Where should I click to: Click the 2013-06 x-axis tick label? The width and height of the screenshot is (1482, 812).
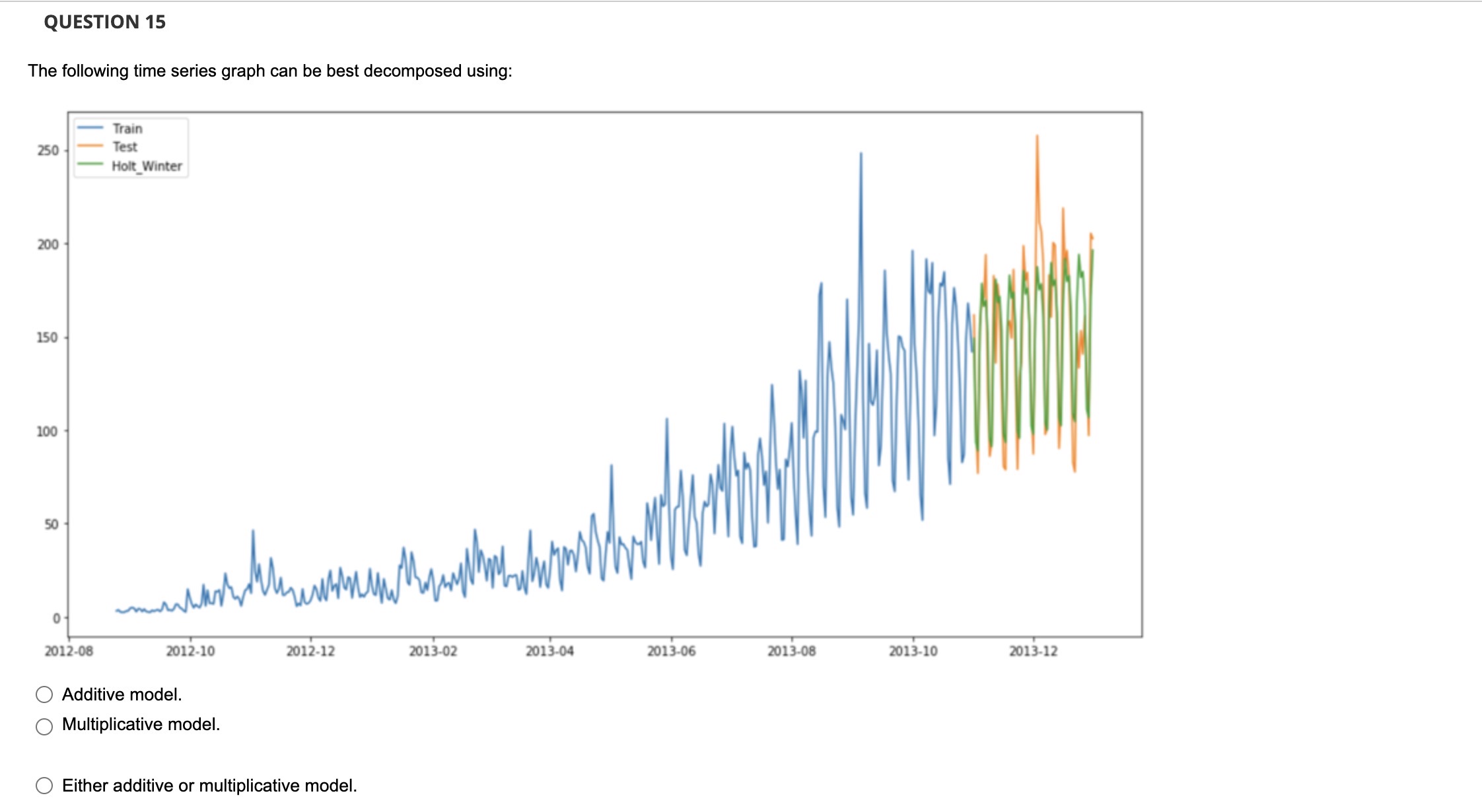(x=671, y=650)
